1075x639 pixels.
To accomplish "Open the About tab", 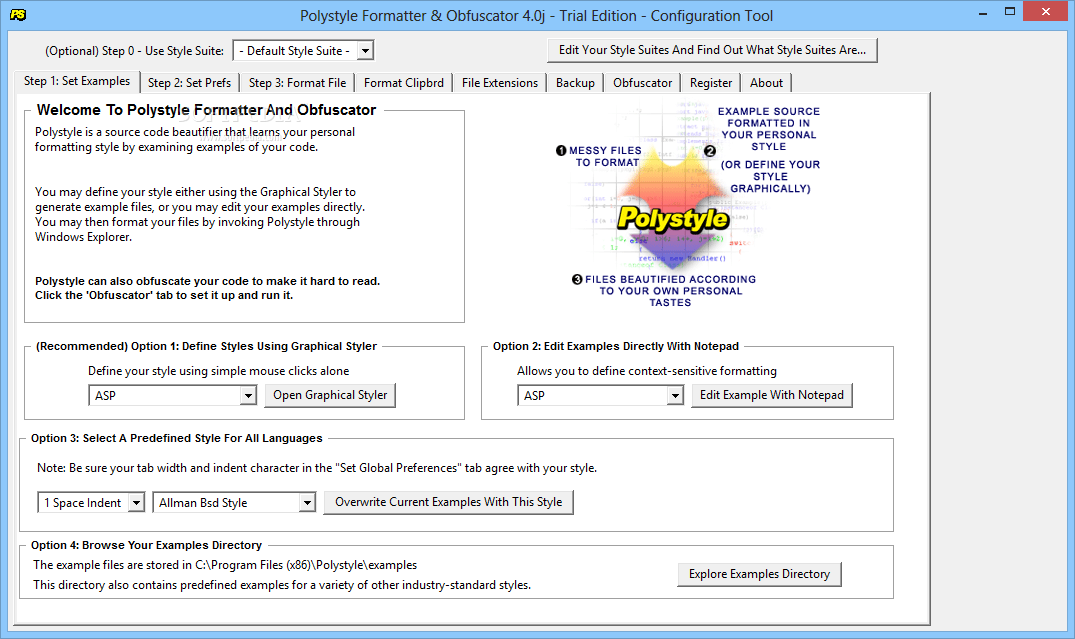I will pyautogui.click(x=766, y=83).
